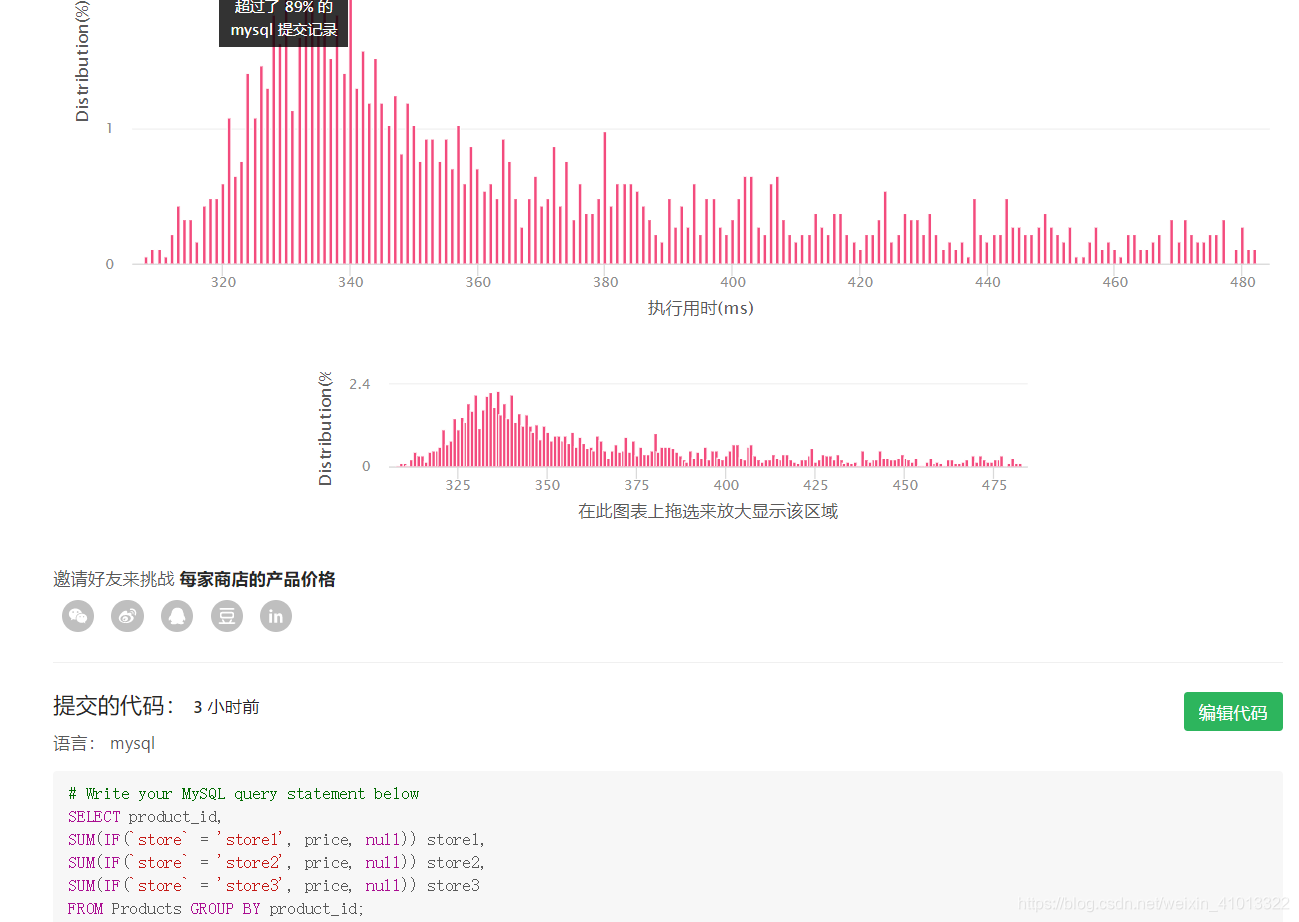
Task: Click the green 编辑代码 button
Action: click(1233, 712)
